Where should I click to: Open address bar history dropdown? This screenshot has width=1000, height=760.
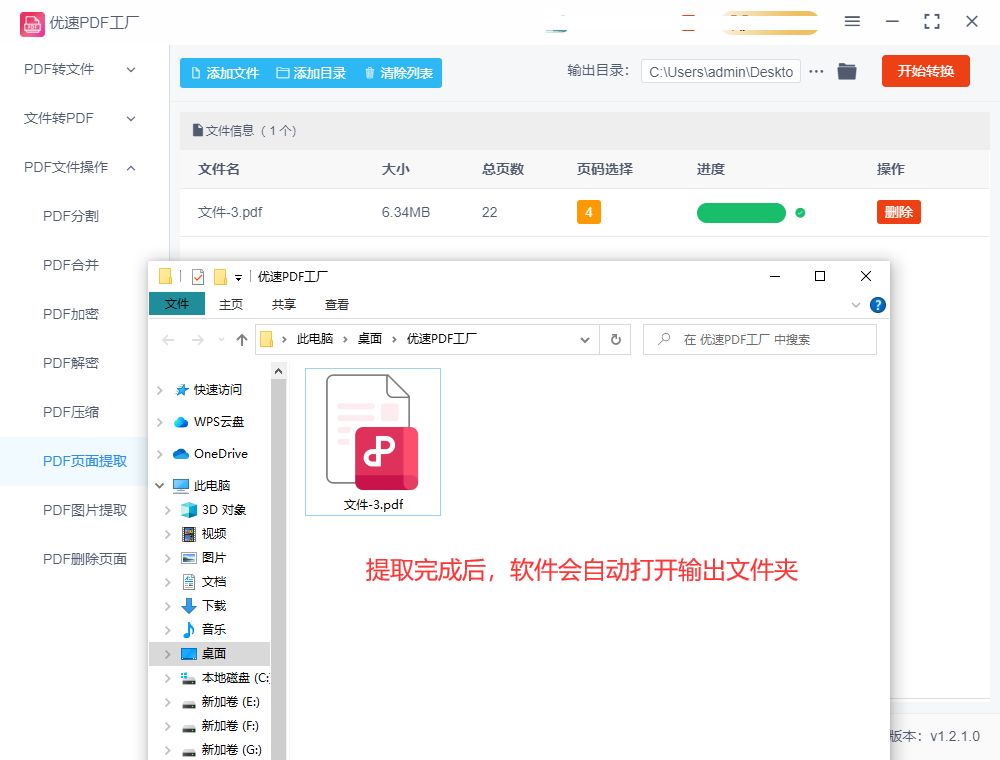(585, 340)
